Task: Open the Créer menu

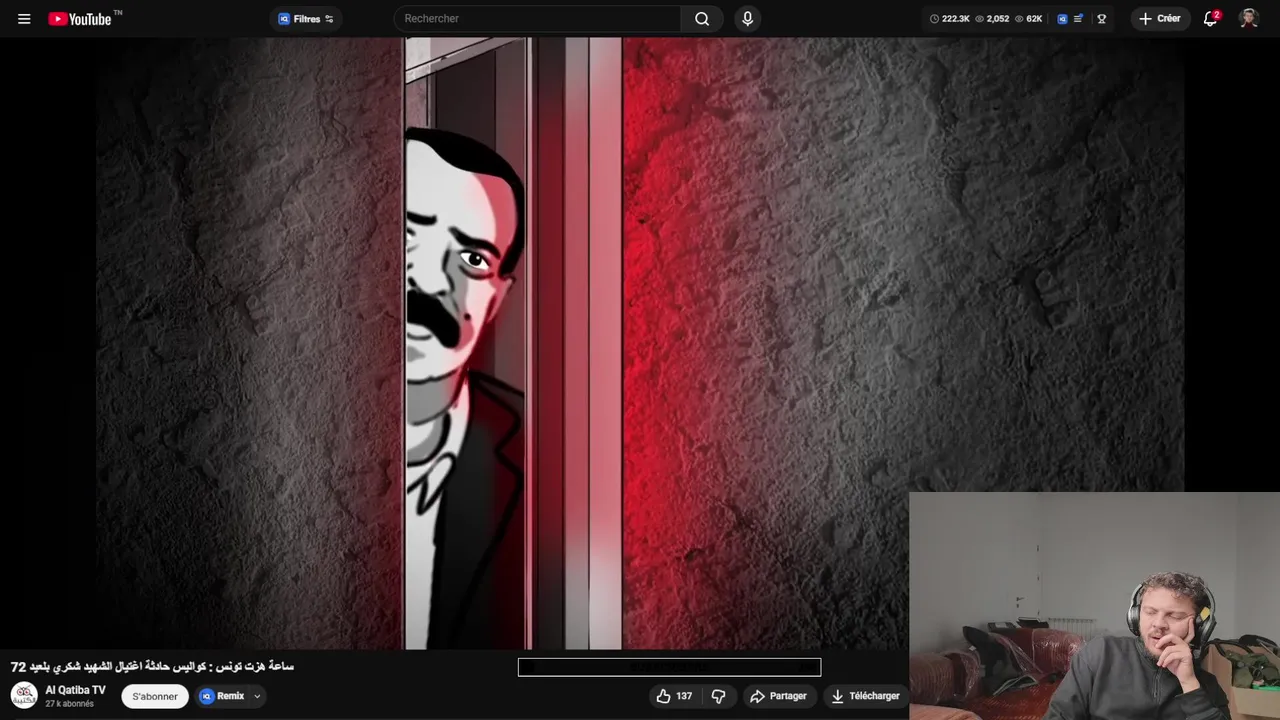Action: 1160,19
